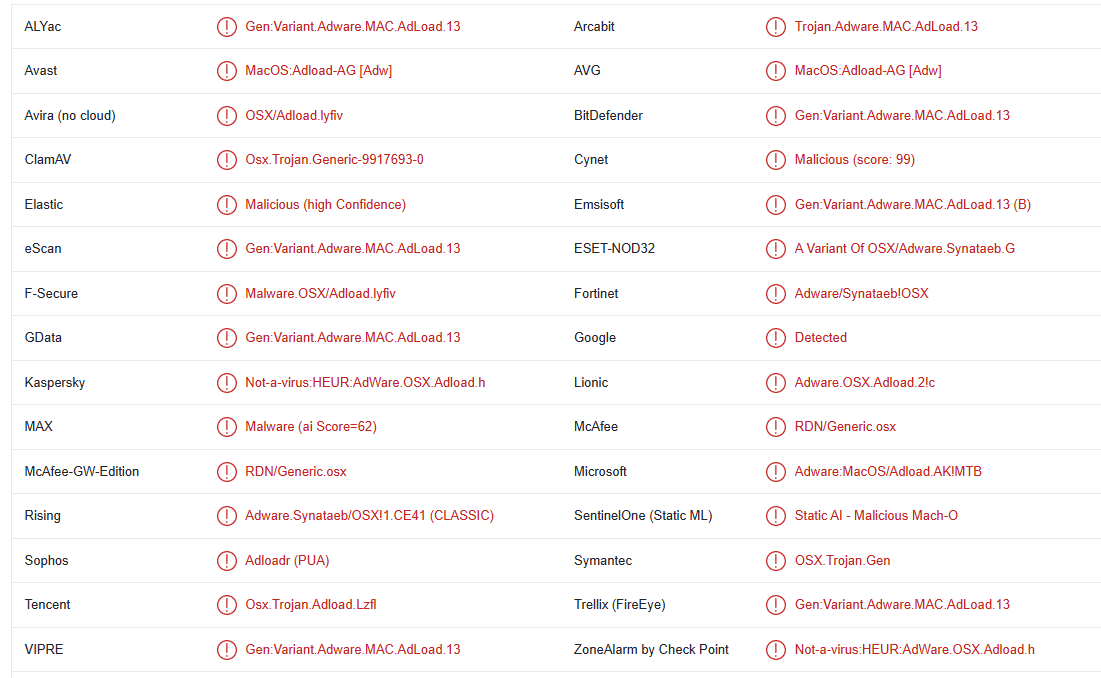The height and width of the screenshot is (678, 1101).
Task: Click the warning icon in the Symantec row
Action: 776,561
